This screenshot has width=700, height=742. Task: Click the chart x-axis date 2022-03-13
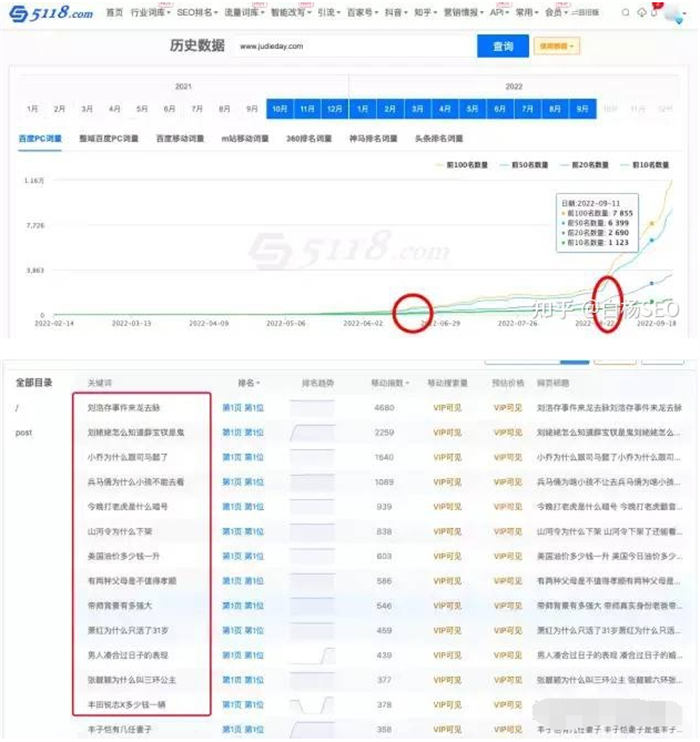pyautogui.click(x=132, y=323)
